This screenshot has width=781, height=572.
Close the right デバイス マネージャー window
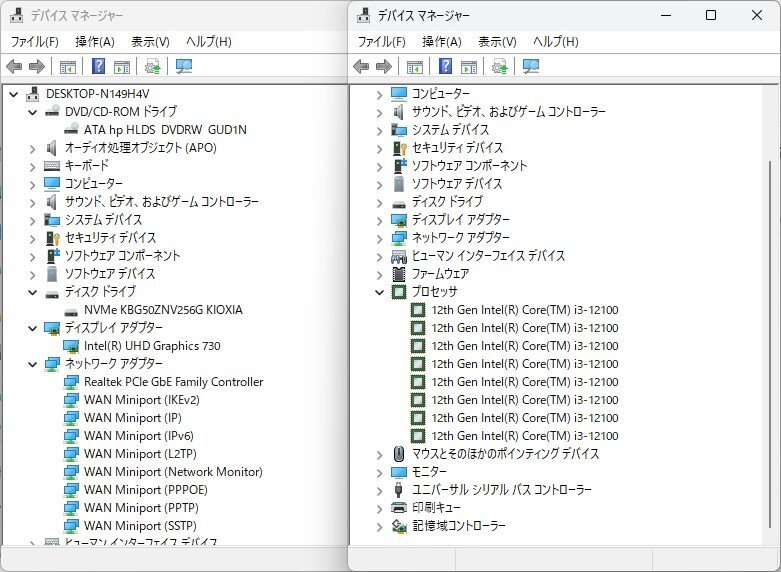click(x=757, y=15)
